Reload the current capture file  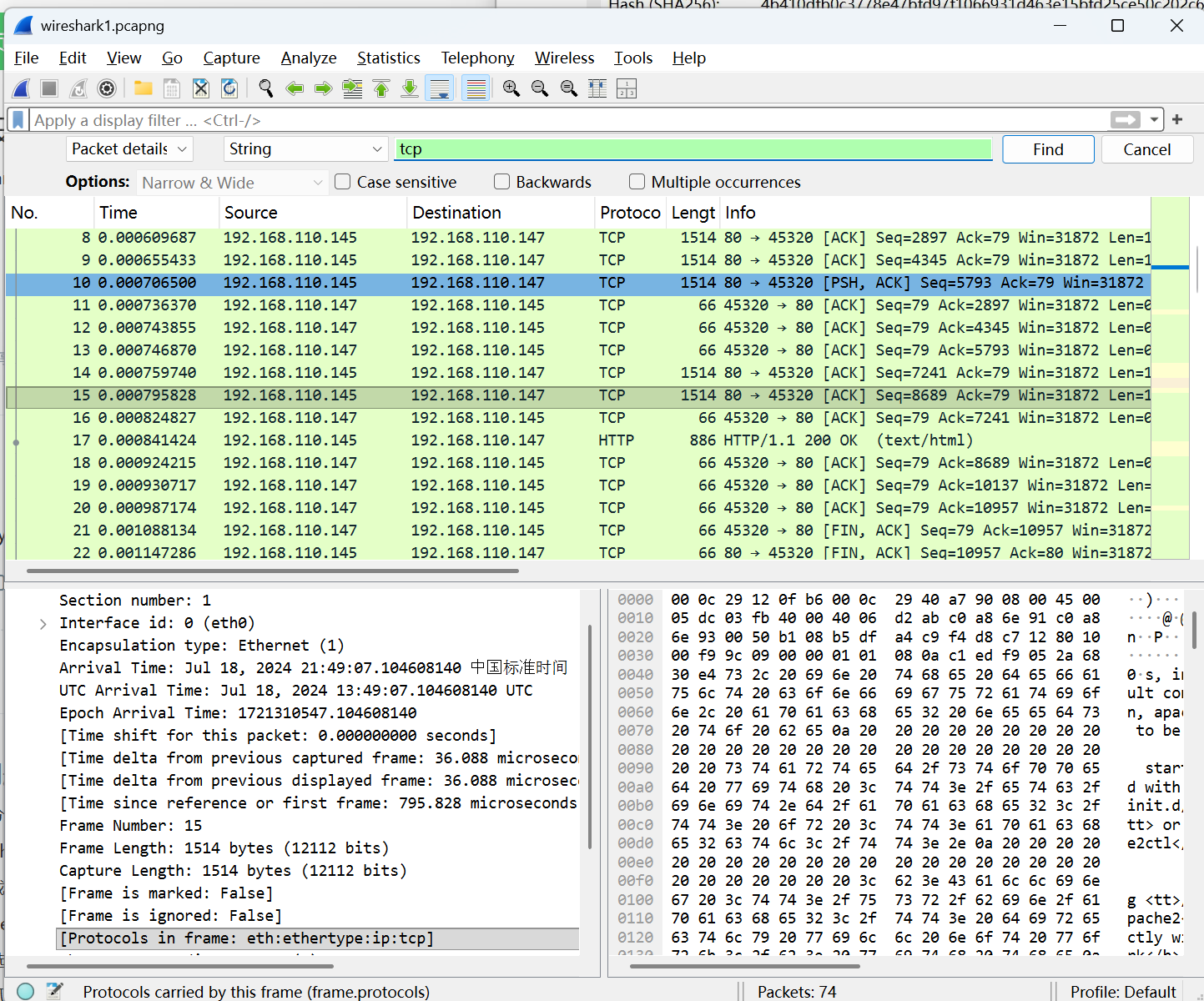229,88
